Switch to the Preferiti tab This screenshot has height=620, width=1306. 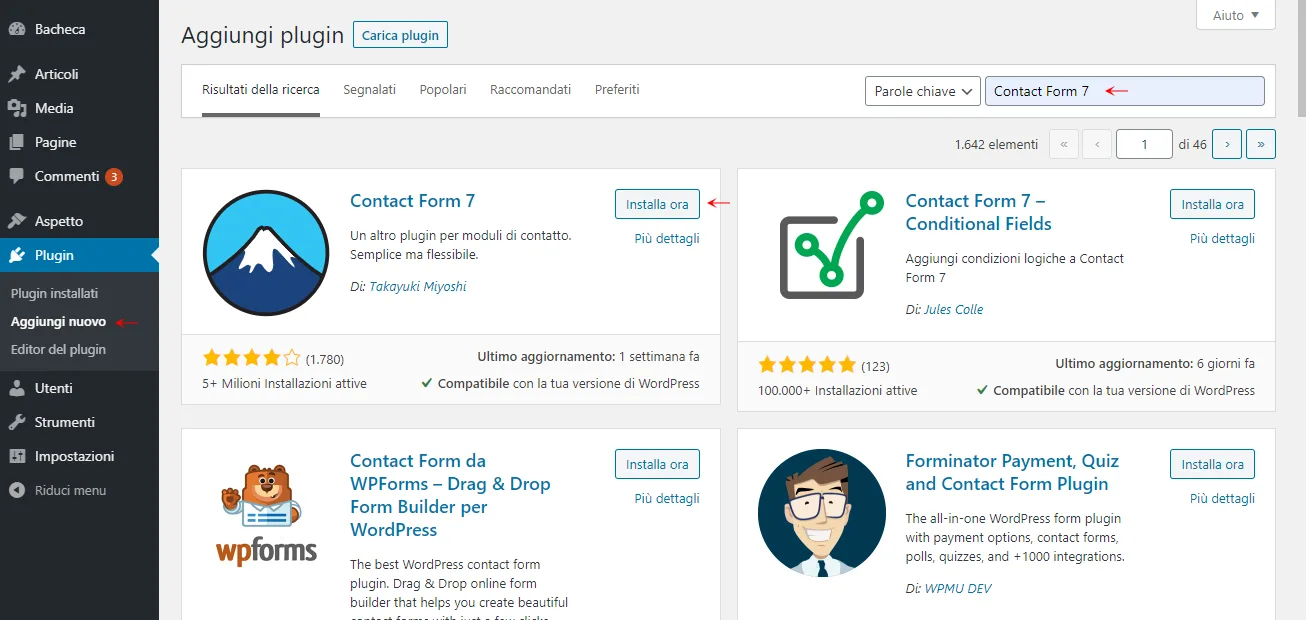[617, 90]
